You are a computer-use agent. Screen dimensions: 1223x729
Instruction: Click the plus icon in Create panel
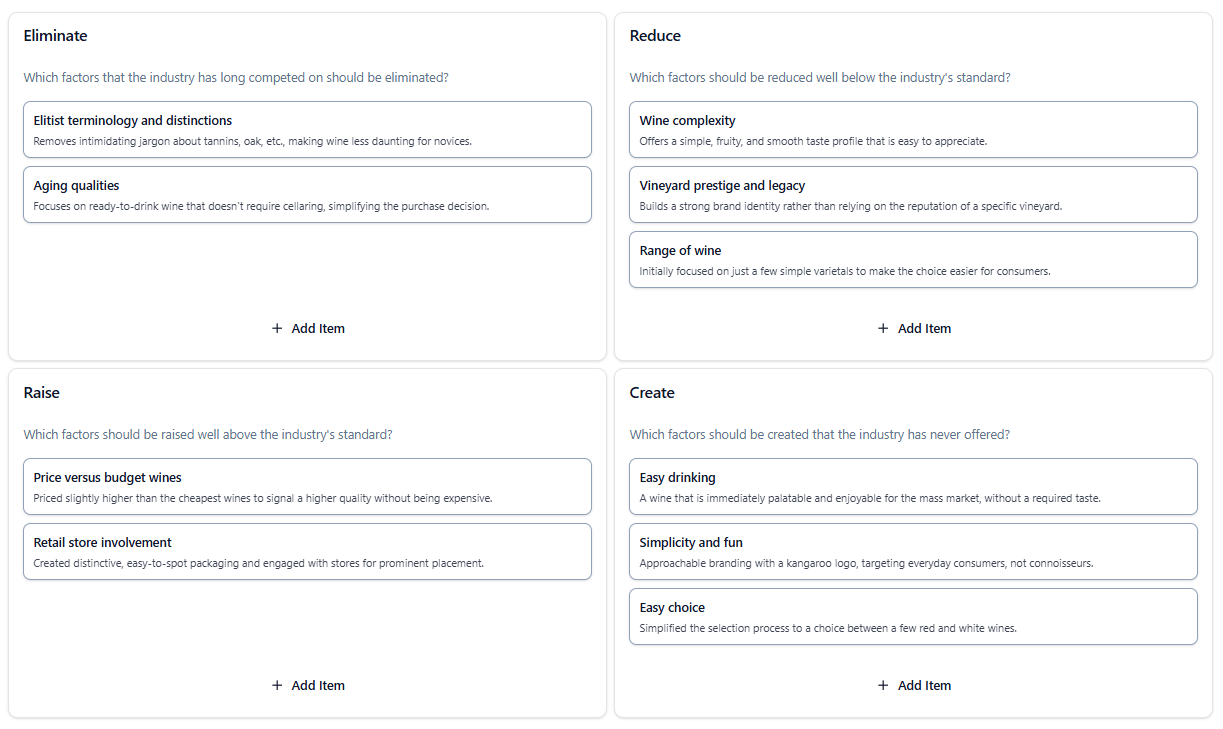pos(883,685)
